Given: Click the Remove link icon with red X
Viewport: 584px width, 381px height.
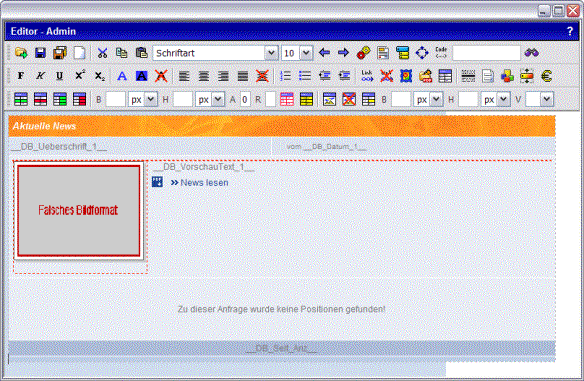Looking at the screenshot, I should [x=386, y=76].
